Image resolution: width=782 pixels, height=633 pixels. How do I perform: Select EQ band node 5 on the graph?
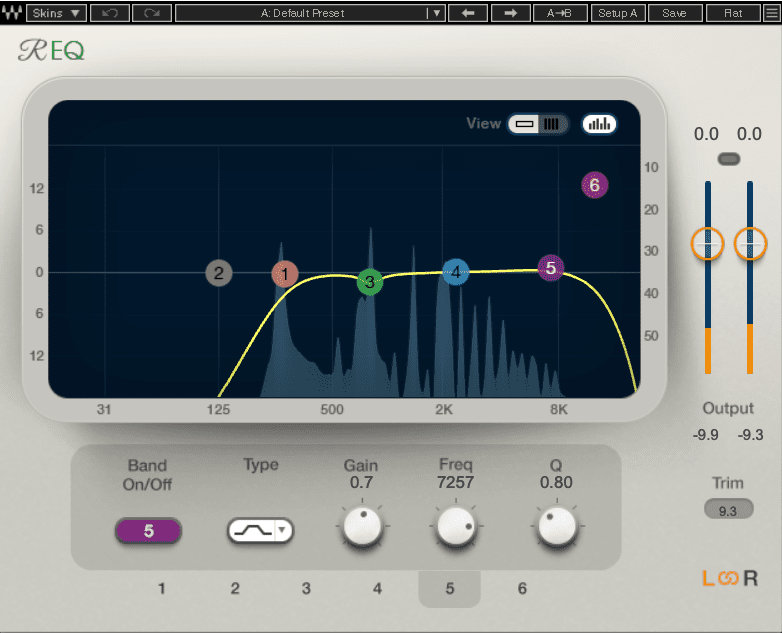click(551, 268)
